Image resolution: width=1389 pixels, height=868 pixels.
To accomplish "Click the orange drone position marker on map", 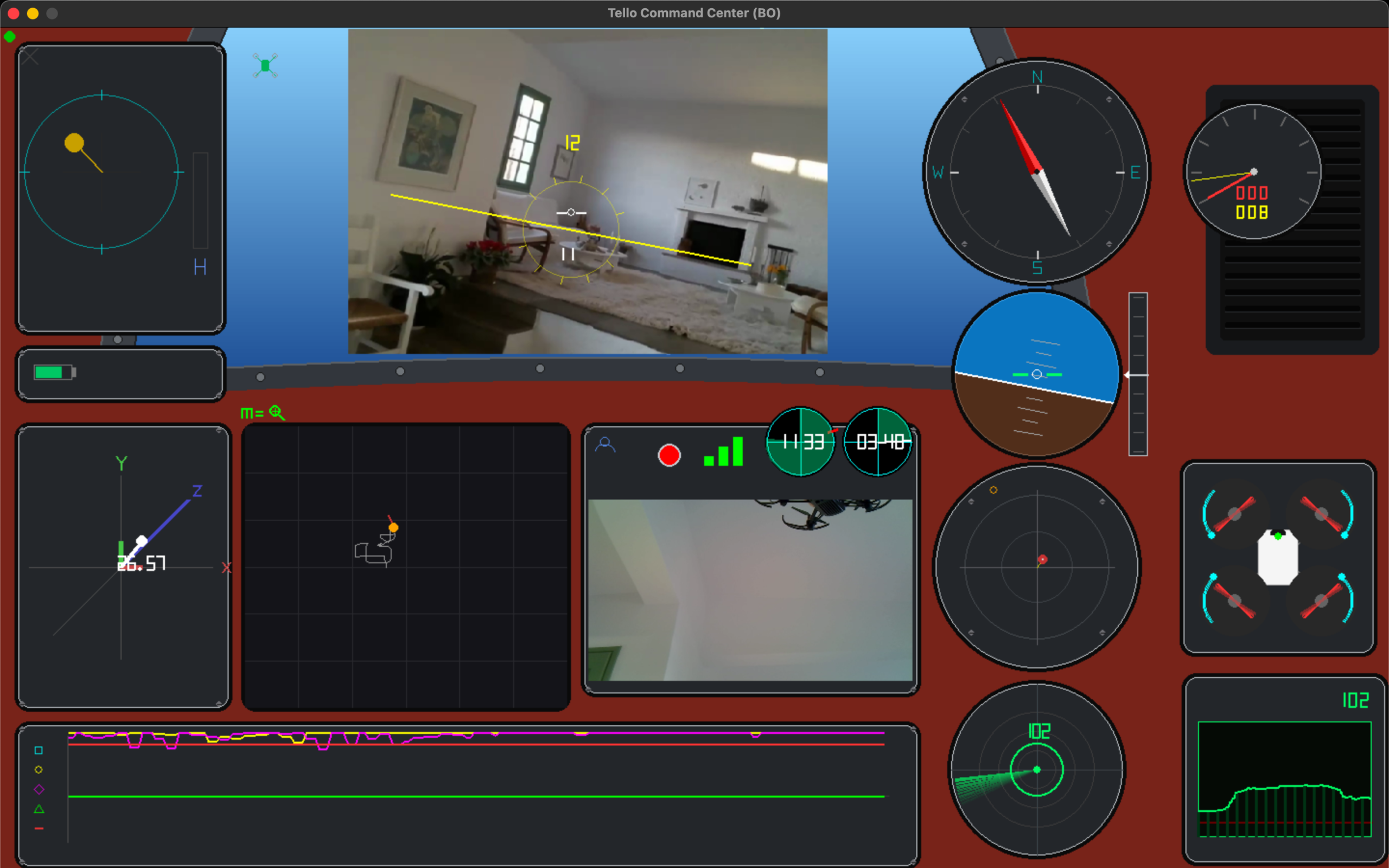I will pos(393,527).
